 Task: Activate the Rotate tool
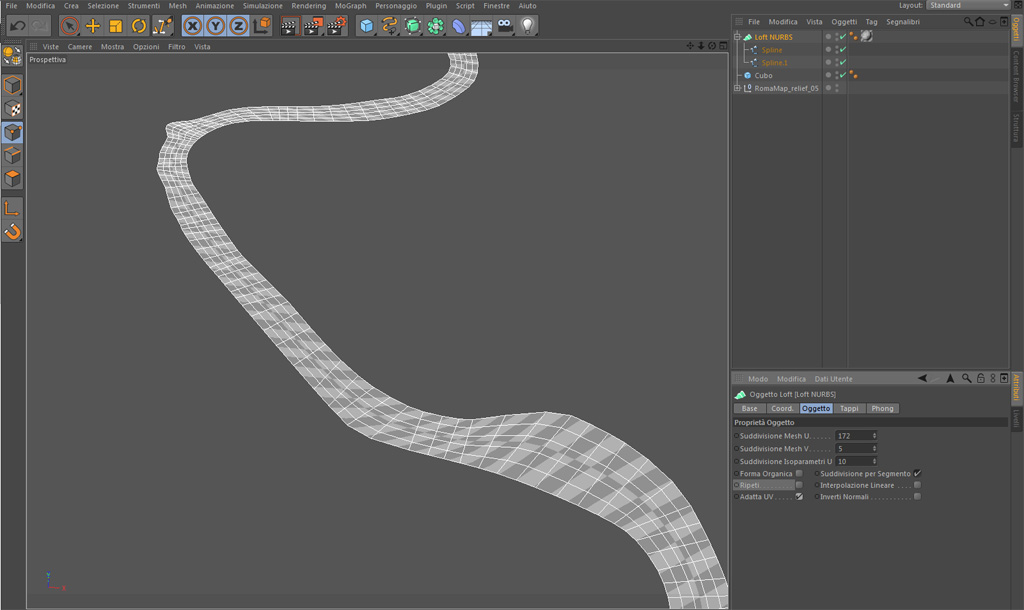(139, 26)
